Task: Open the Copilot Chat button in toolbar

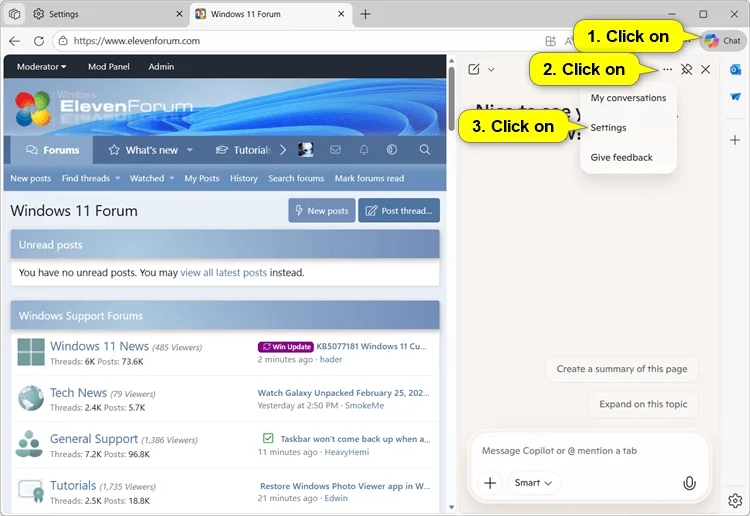Action: point(723,41)
